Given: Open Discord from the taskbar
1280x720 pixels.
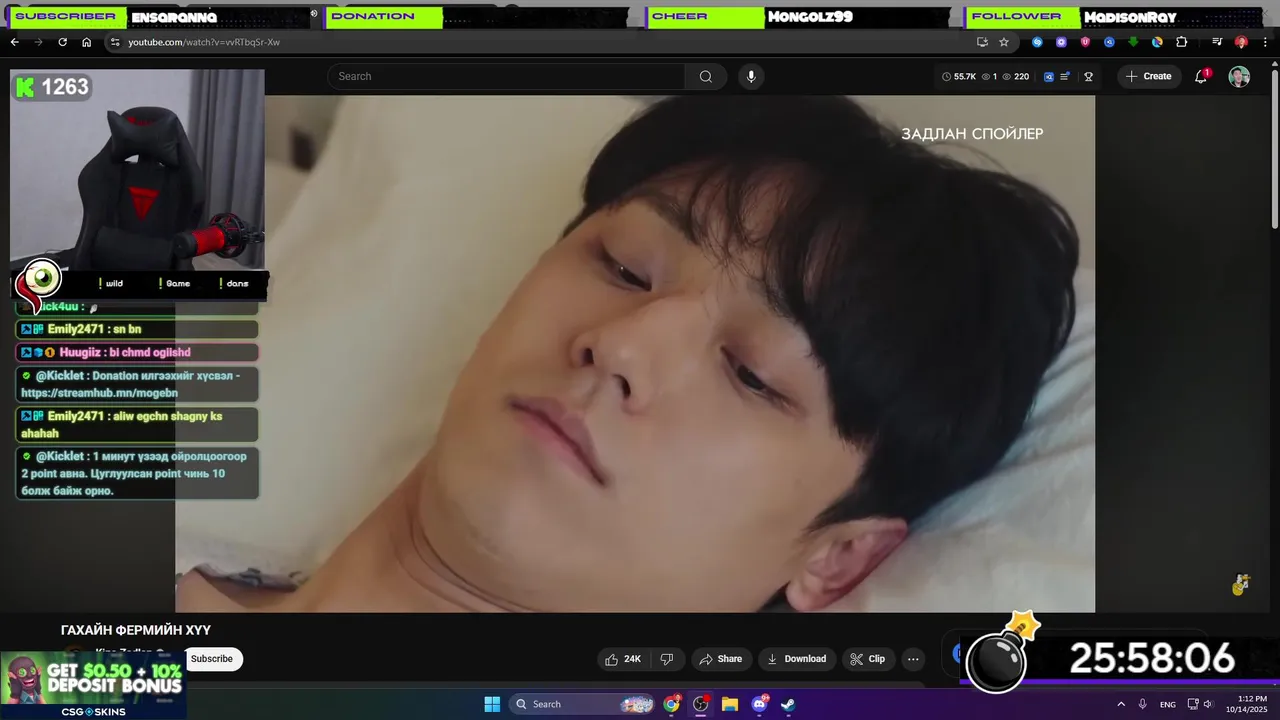Looking at the screenshot, I should [x=759, y=704].
